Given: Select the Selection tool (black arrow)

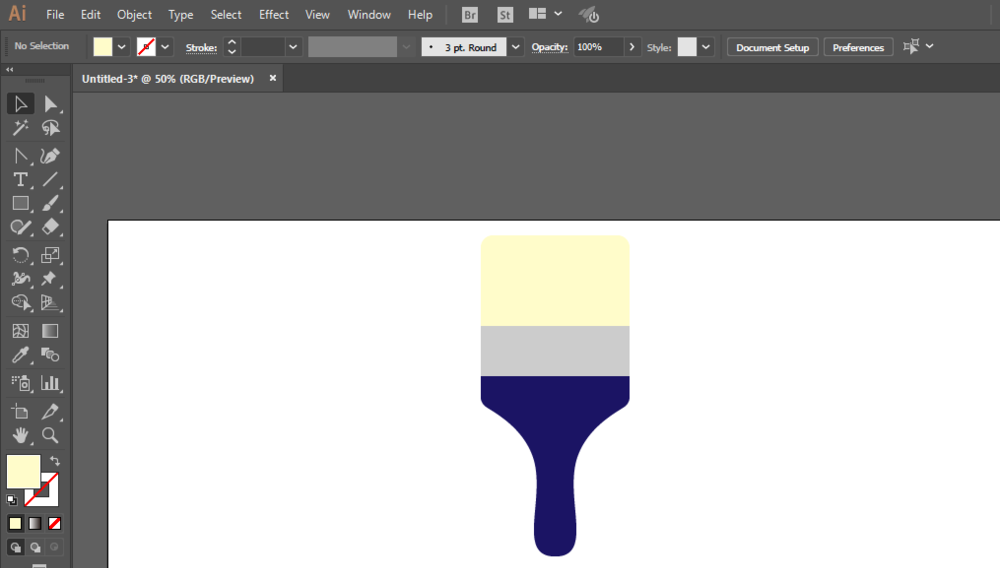Looking at the screenshot, I should click(20, 104).
